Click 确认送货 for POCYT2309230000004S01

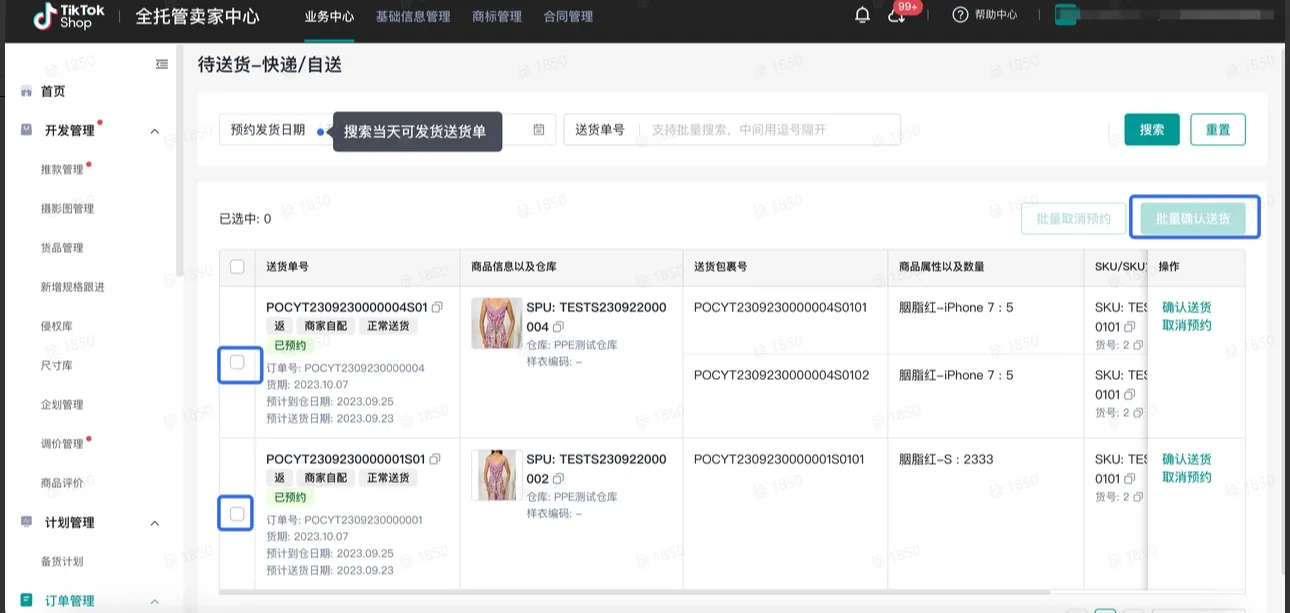[x=1187, y=307]
